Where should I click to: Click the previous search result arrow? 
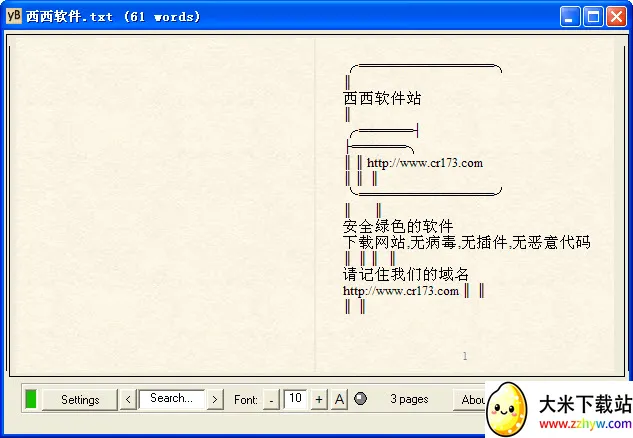128,400
